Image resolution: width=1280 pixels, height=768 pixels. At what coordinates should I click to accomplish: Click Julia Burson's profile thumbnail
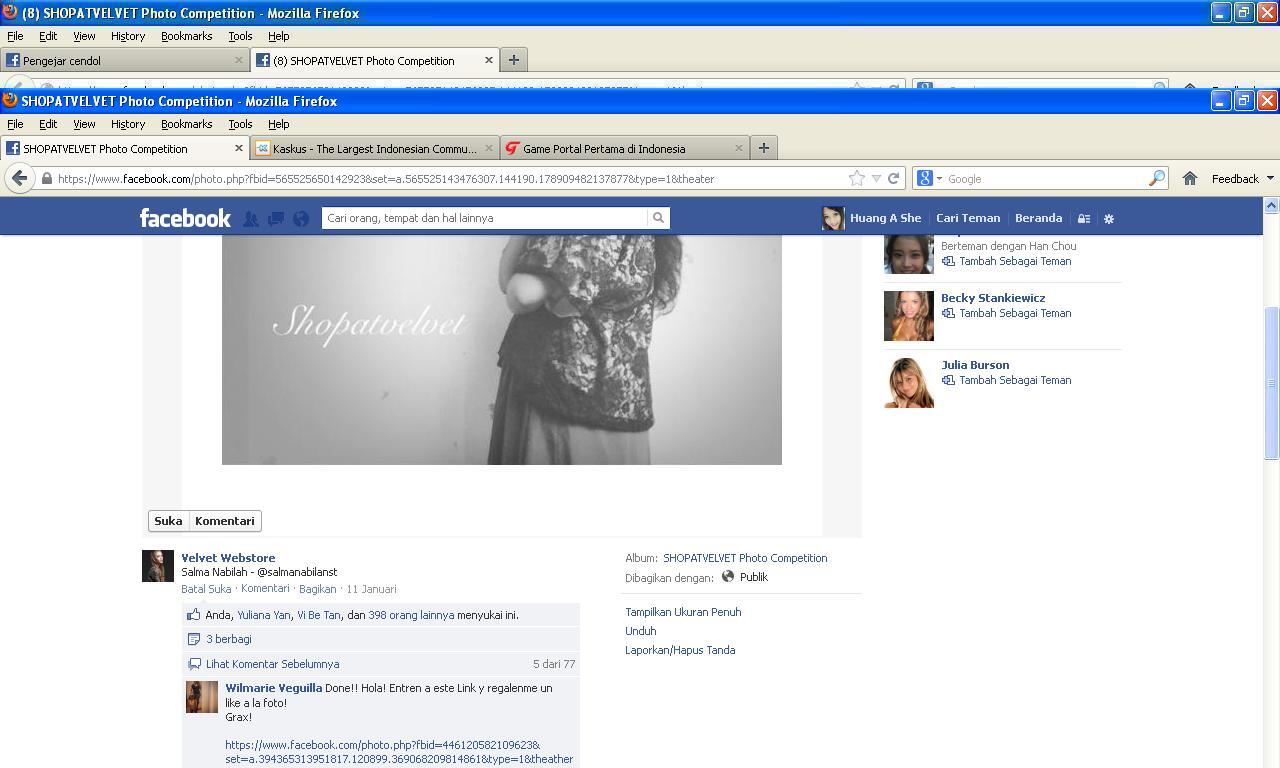pyautogui.click(x=909, y=383)
